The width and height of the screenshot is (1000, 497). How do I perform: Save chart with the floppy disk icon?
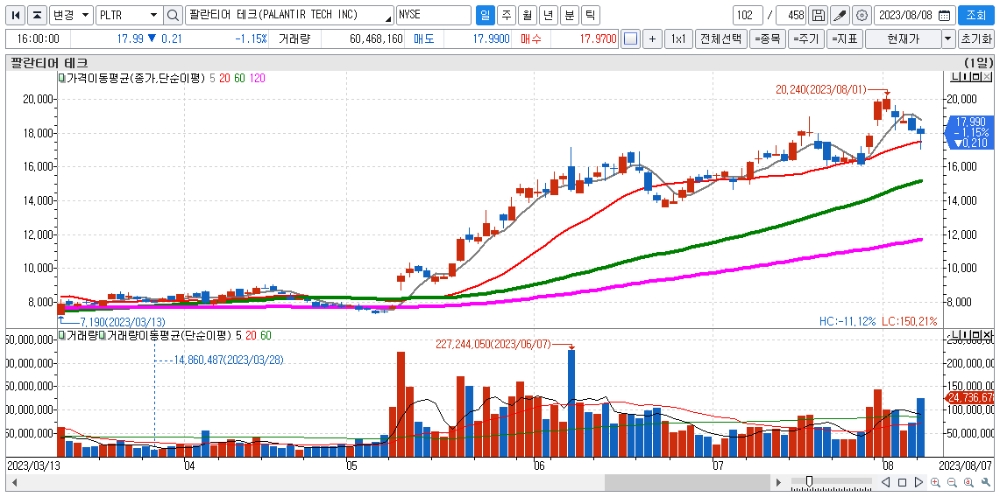818,15
